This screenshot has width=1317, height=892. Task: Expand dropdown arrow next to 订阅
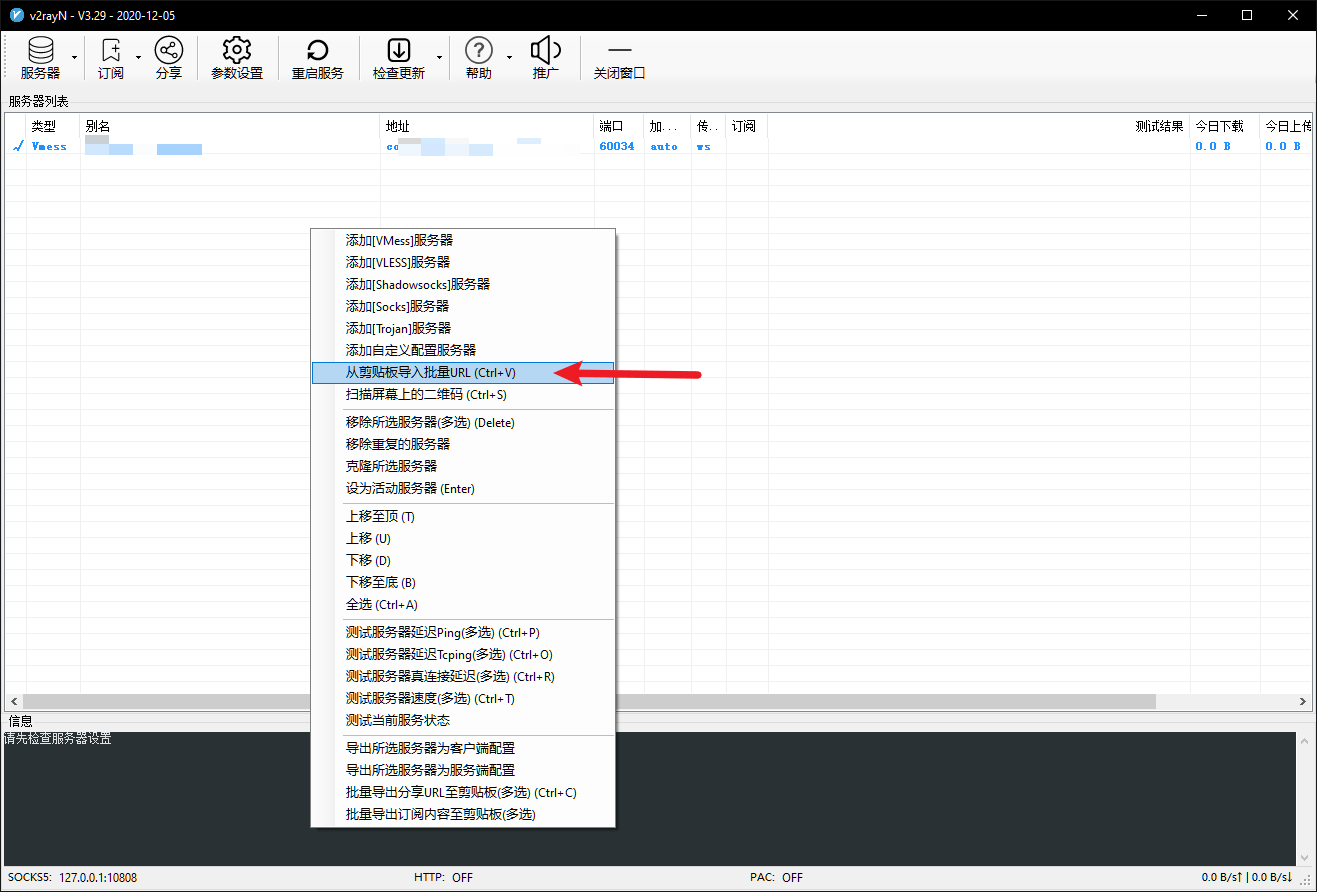click(x=138, y=58)
